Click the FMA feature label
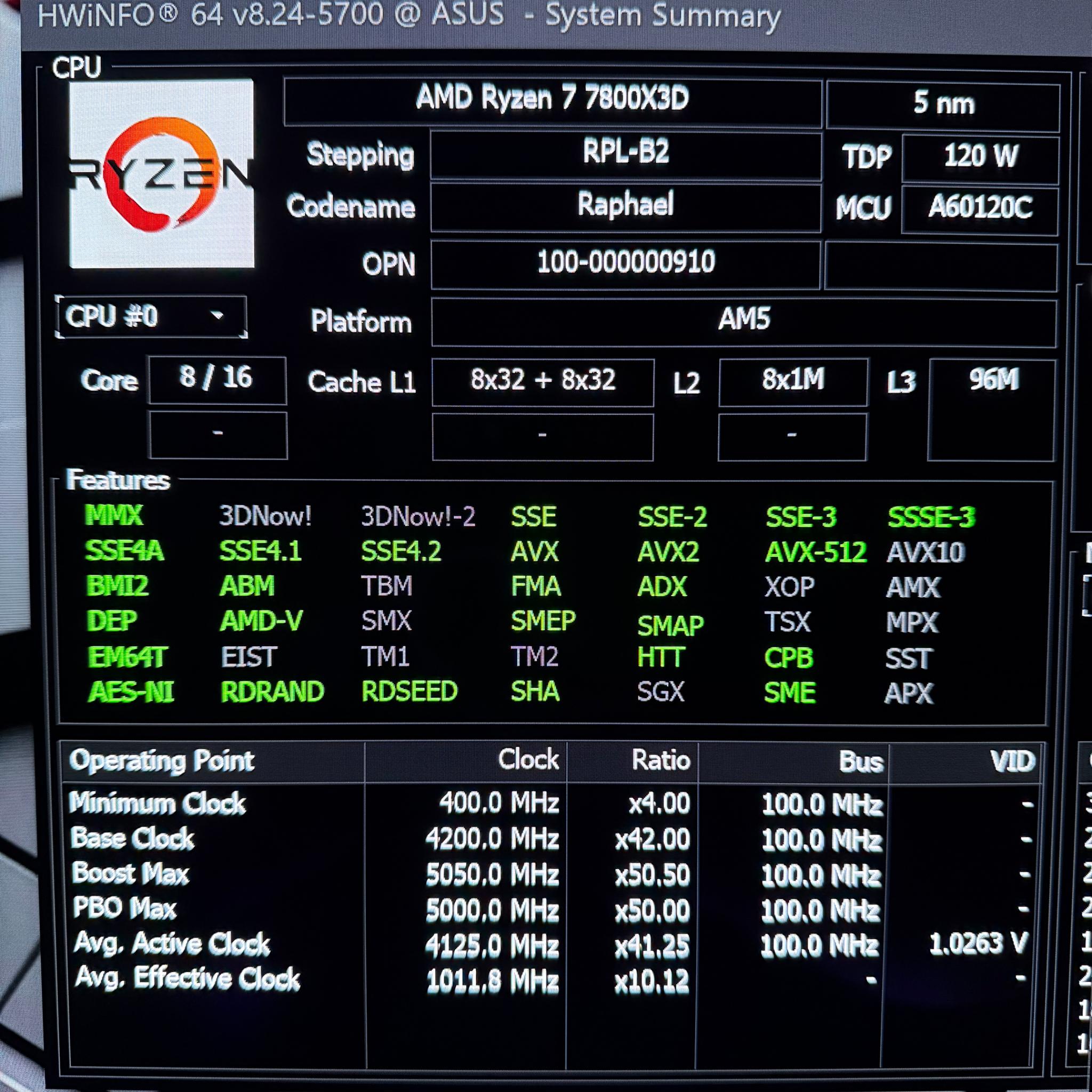Image resolution: width=1092 pixels, height=1092 pixels. pos(536,586)
